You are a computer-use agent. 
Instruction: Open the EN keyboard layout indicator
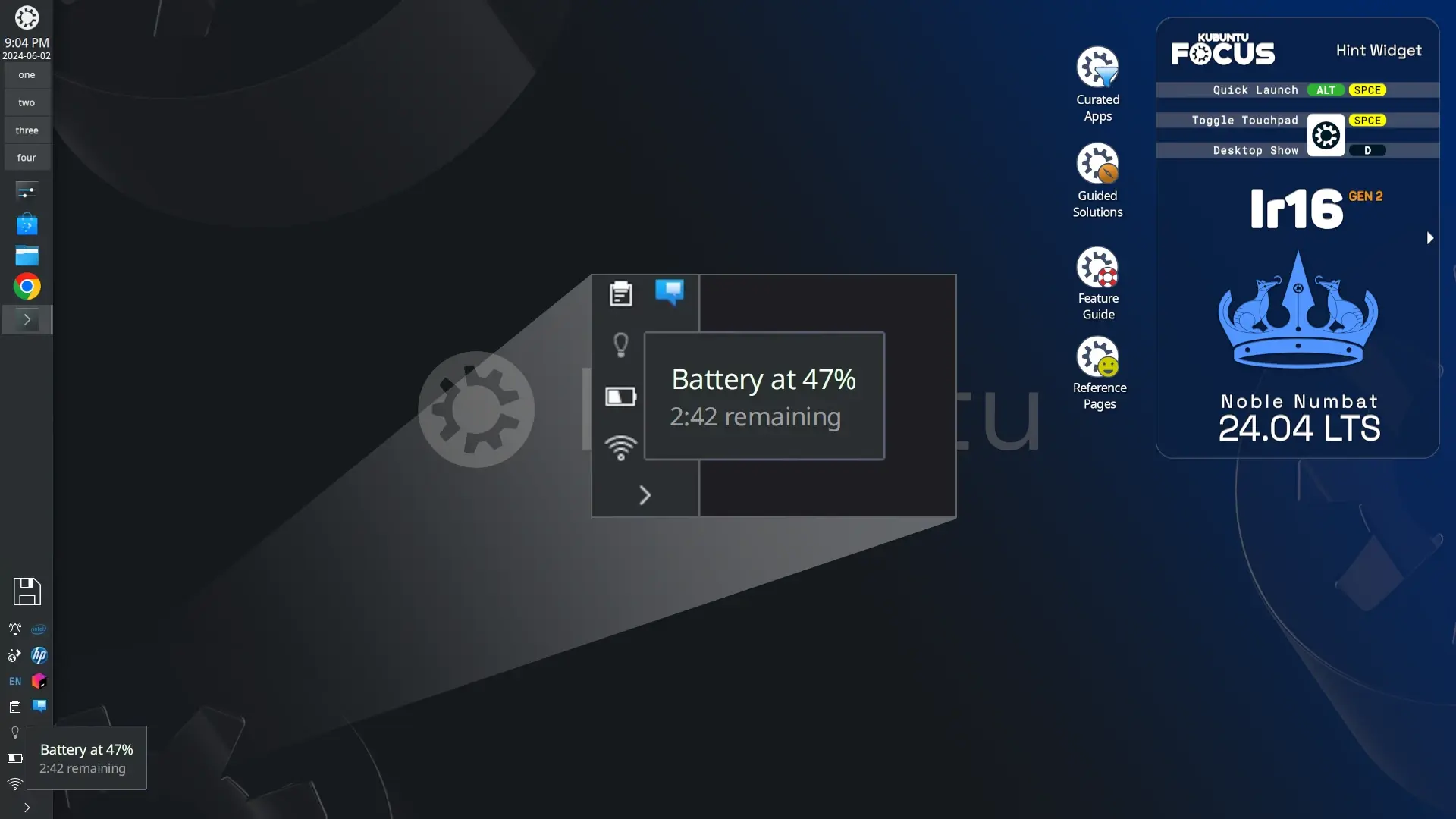click(x=14, y=681)
